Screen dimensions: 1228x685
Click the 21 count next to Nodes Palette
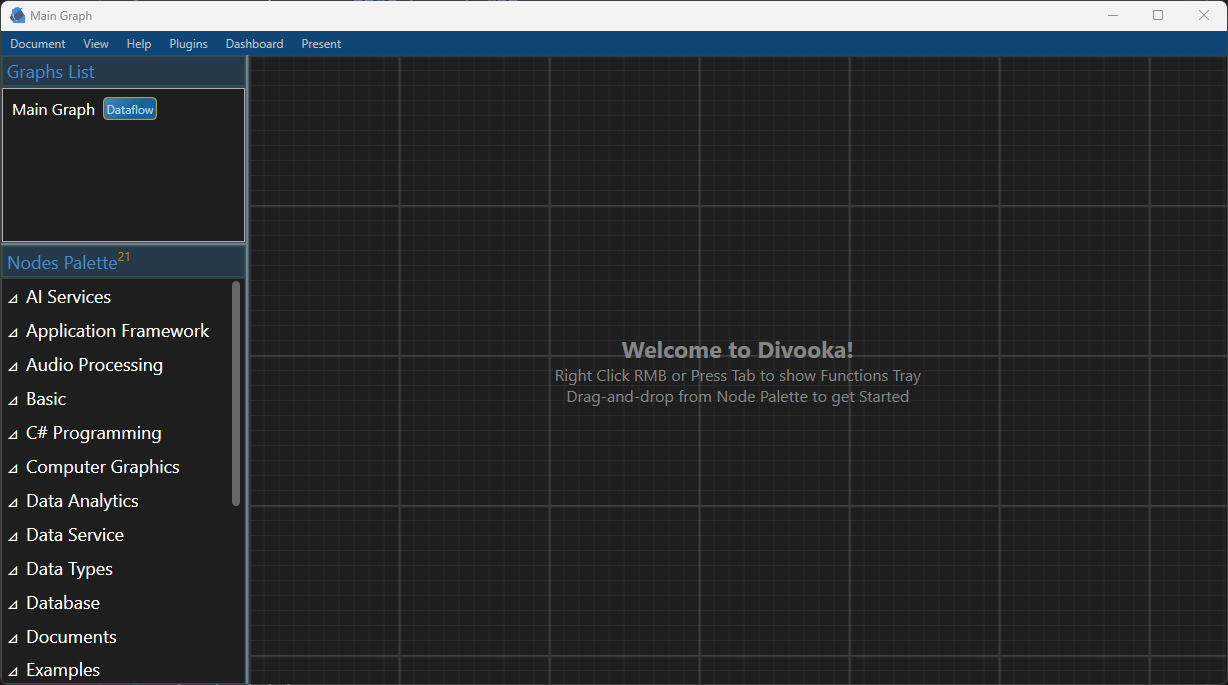[x=124, y=257]
